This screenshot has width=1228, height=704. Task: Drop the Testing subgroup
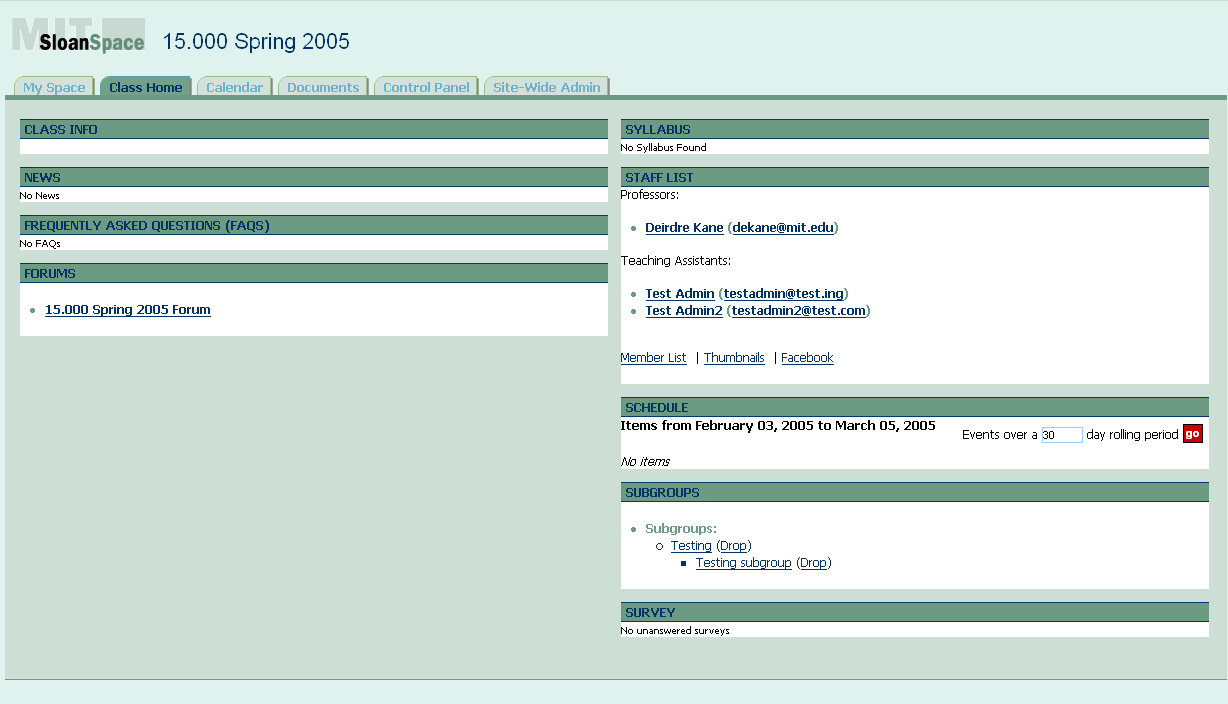(x=813, y=562)
